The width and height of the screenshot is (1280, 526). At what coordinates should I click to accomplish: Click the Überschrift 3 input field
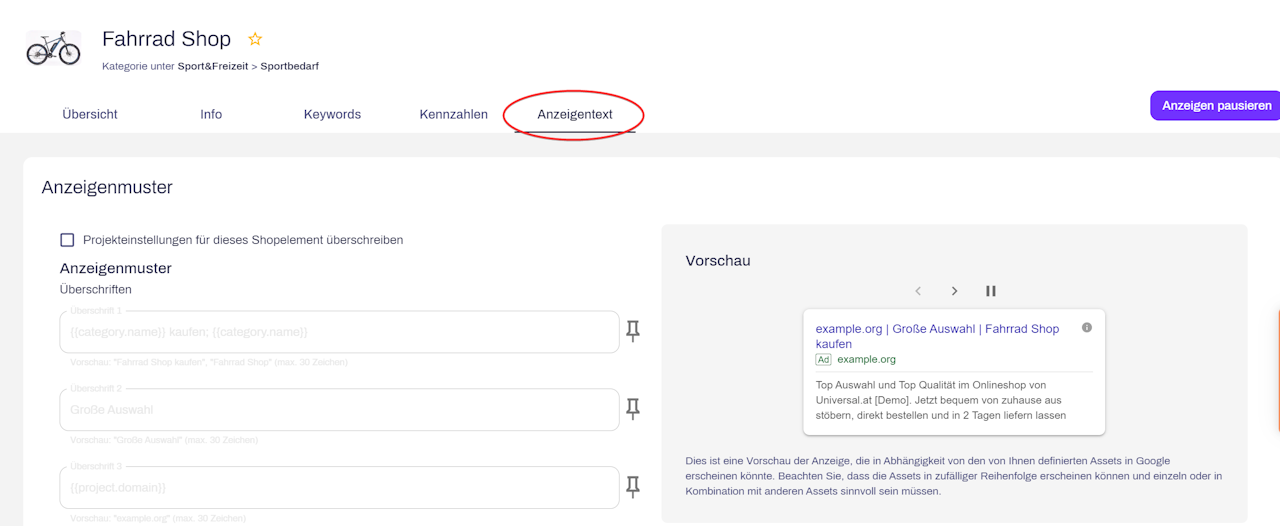(x=339, y=488)
